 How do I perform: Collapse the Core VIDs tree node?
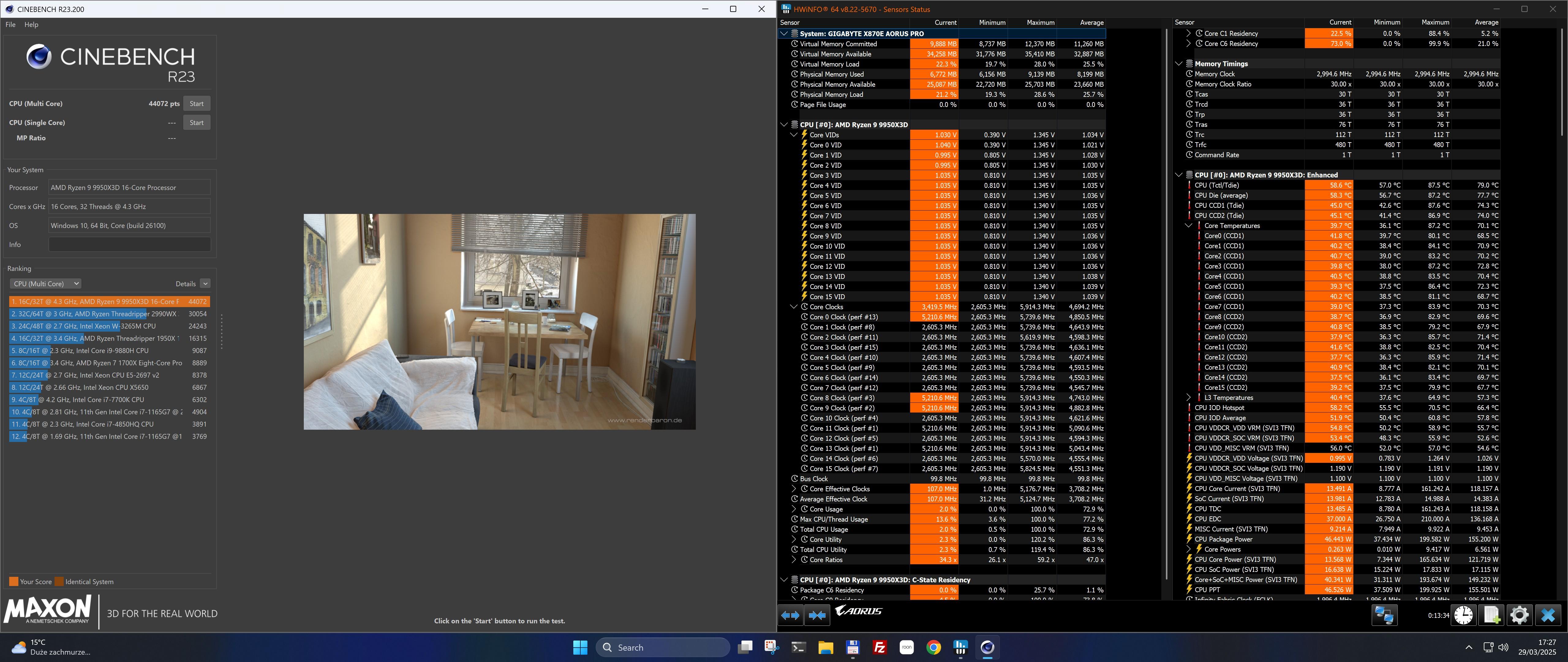click(794, 135)
